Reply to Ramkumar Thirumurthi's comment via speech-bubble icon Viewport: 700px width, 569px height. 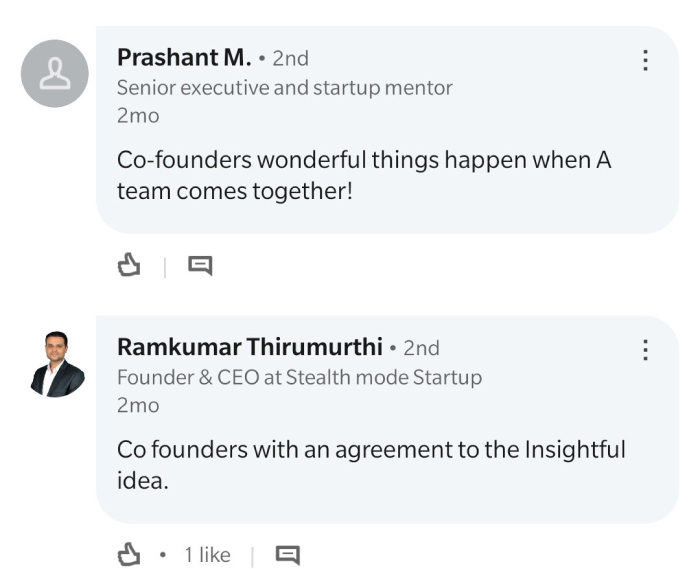coord(288,555)
